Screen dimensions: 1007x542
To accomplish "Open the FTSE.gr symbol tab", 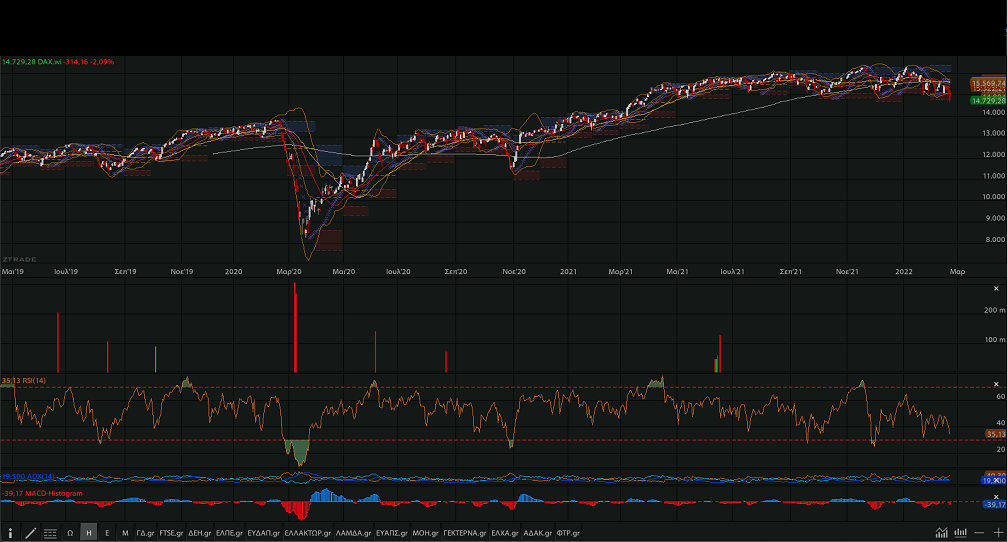I will pos(171,532).
